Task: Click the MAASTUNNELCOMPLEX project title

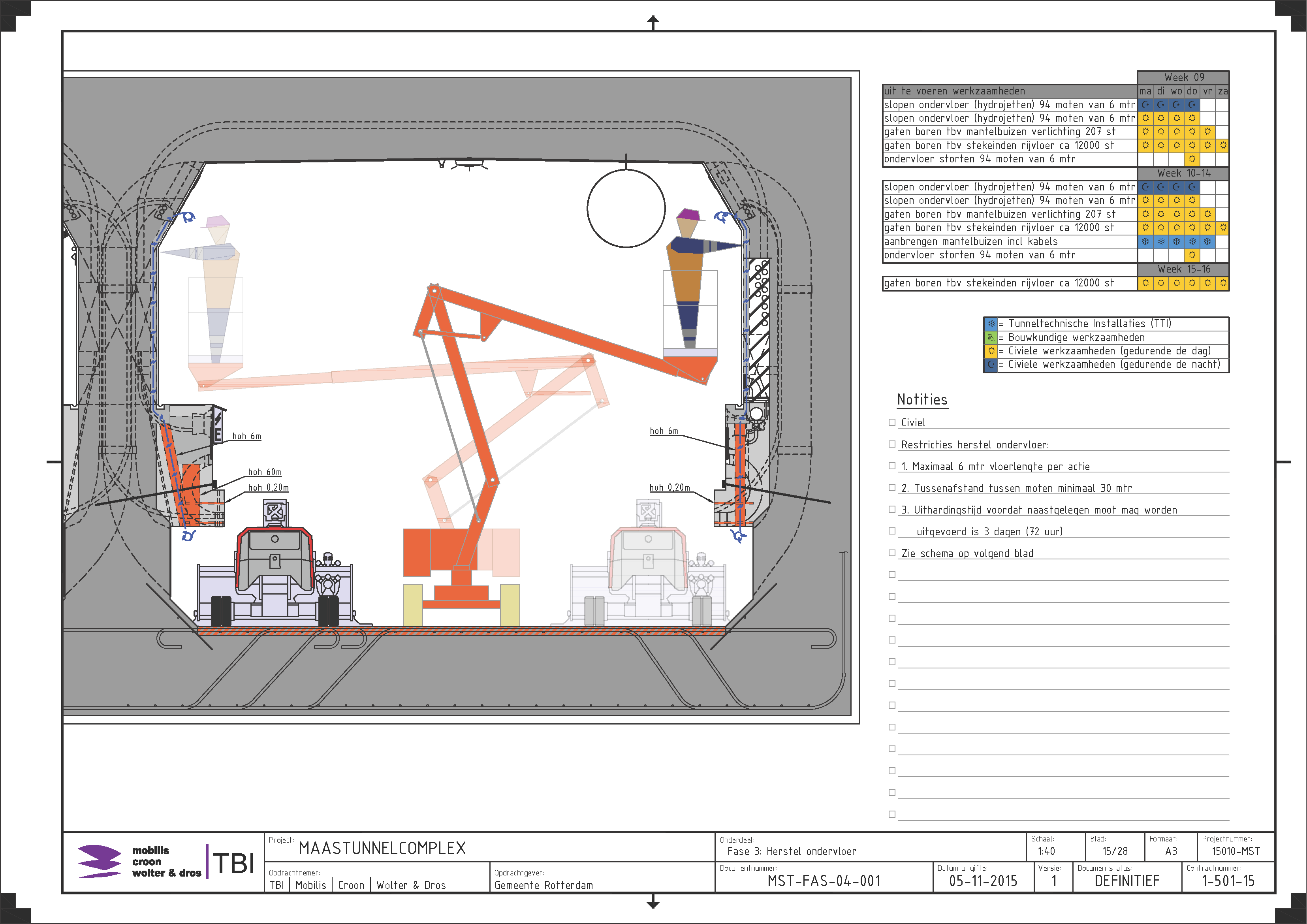Action: (x=382, y=848)
